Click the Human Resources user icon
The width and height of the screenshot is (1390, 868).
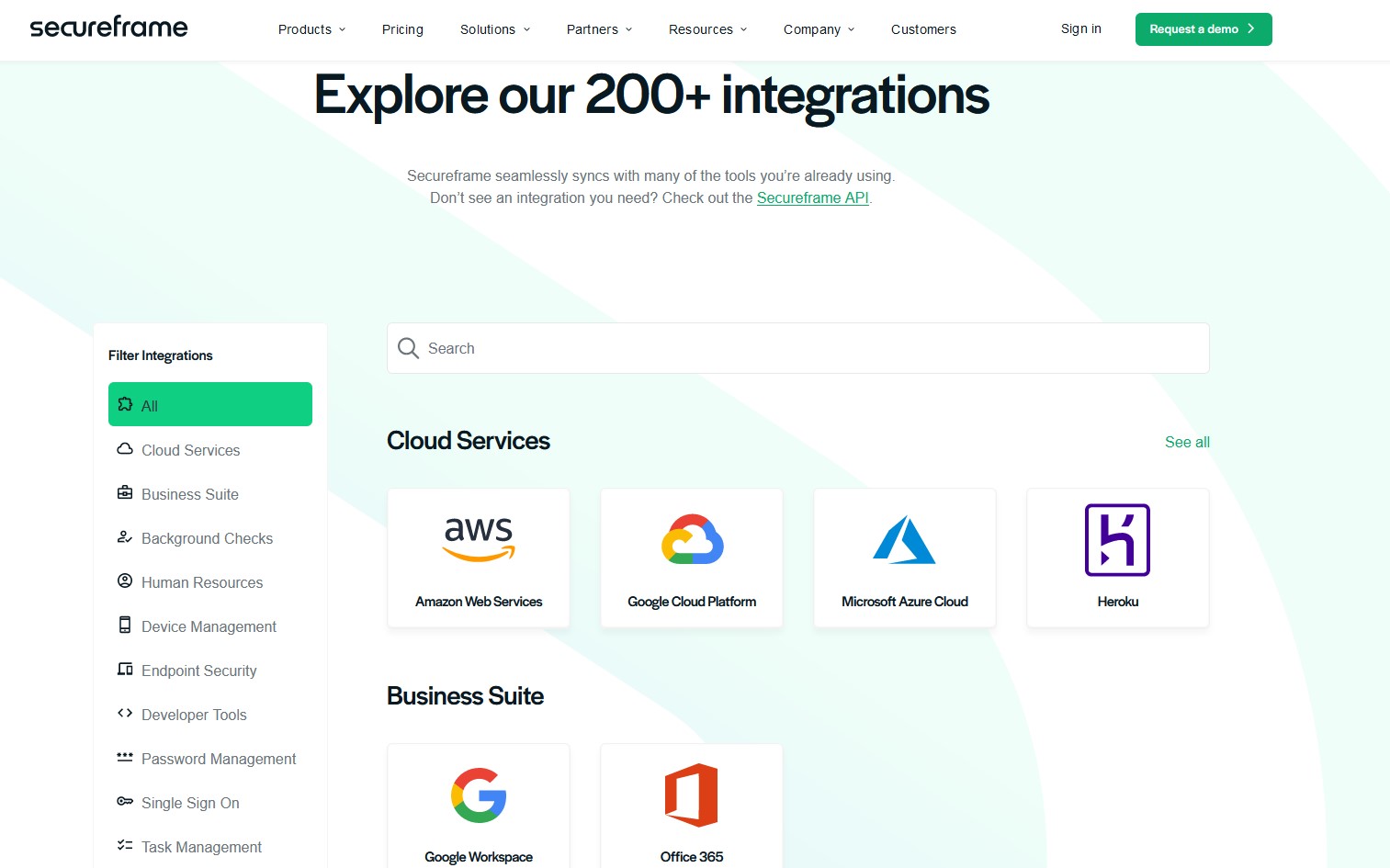coord(125,581)
